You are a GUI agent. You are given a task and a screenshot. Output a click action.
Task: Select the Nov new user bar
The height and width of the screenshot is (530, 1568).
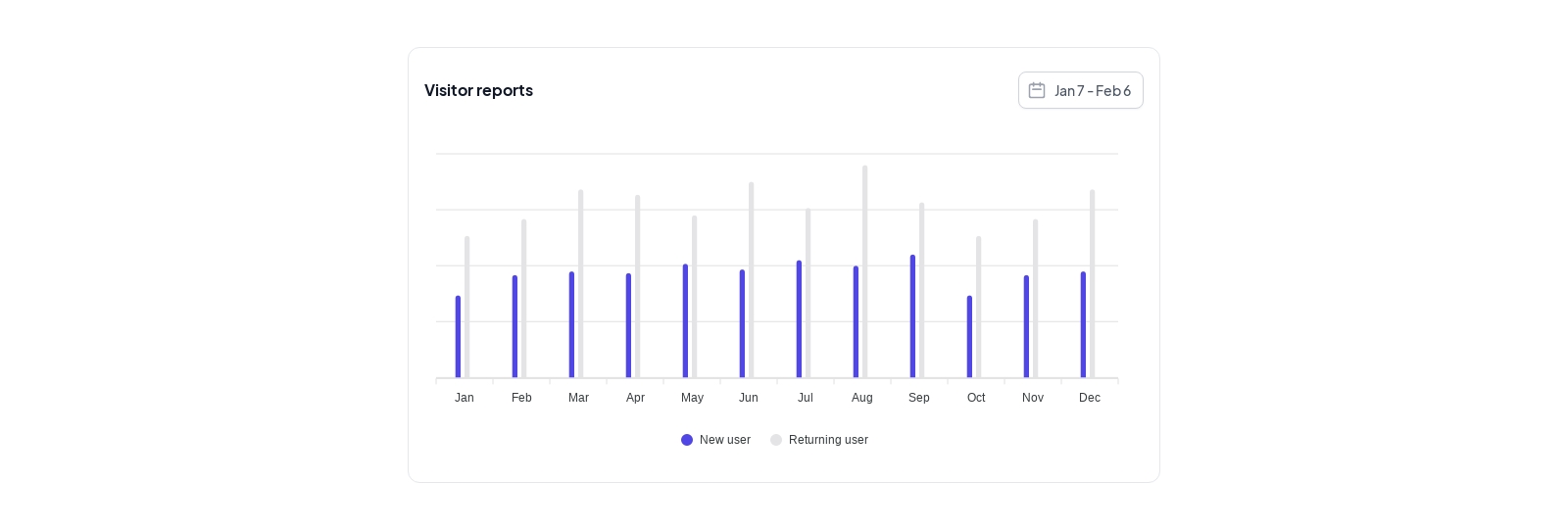[x=1026, y=326]
